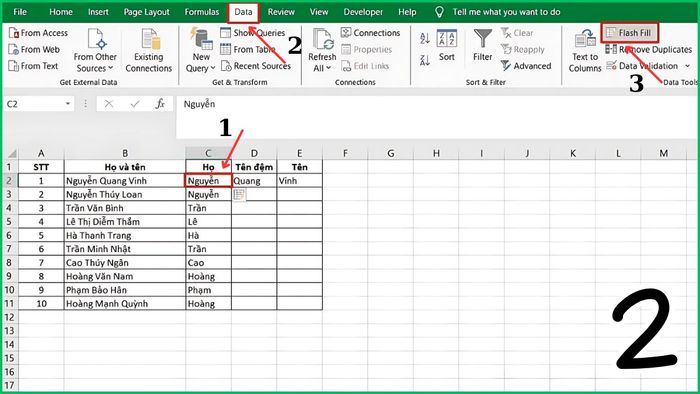Toggle the Filter funnel

[482, 46]
